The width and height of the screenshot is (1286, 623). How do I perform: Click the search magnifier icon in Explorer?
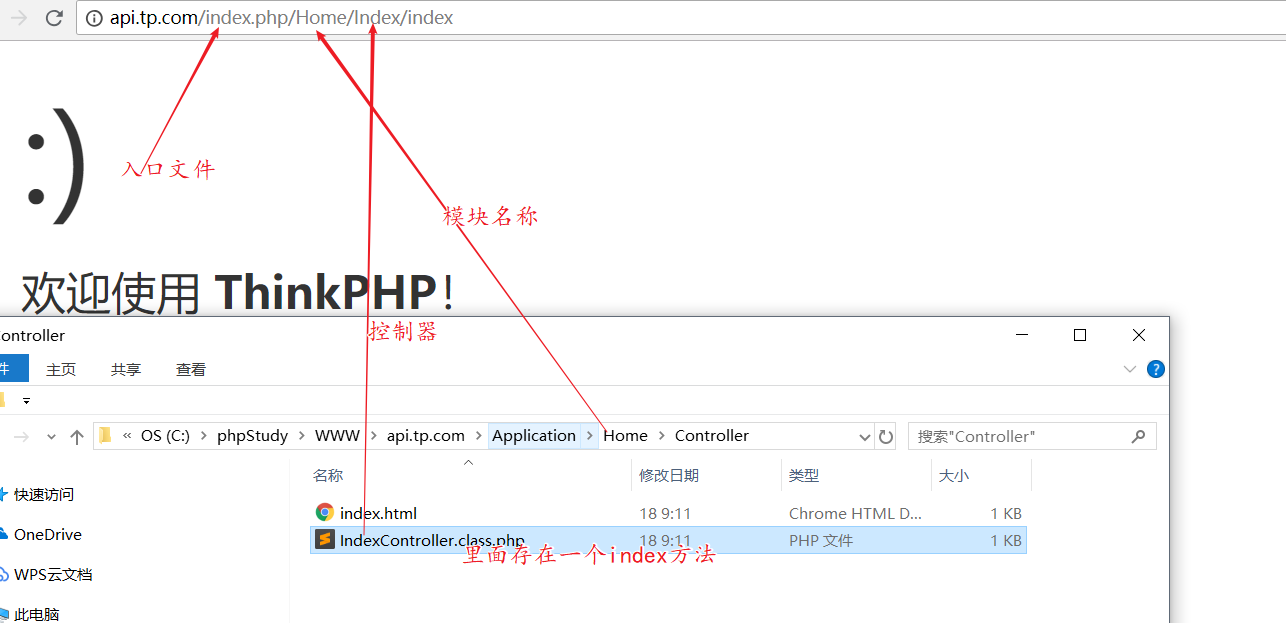click(x=1138, y=437)
